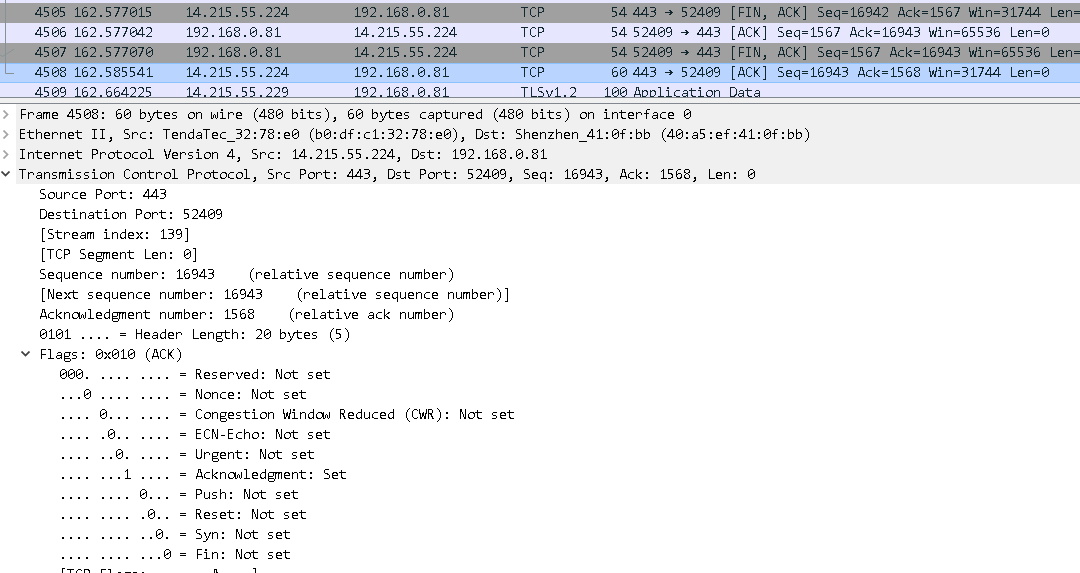Select the Acknowledgment number: 1568 field
Screen dimensions: 1080x573
147,314
